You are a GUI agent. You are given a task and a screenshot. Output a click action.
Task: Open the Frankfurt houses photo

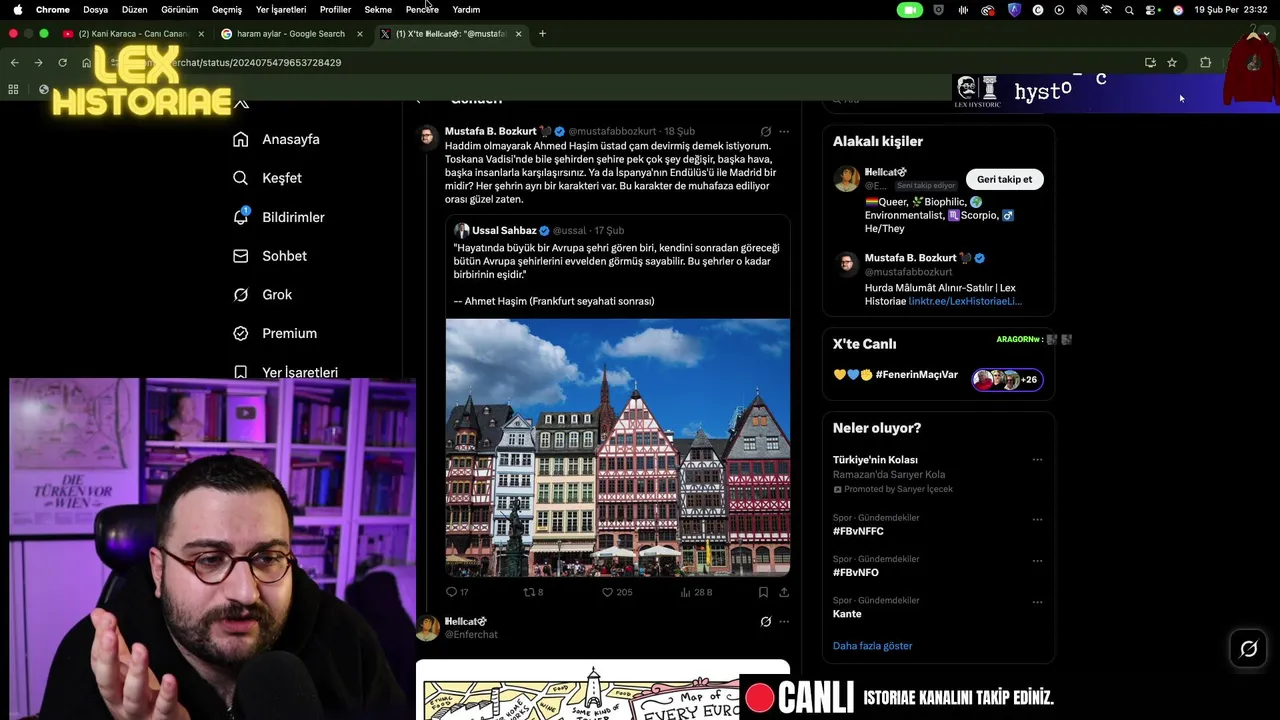pyautogui.click(x=618, y=447)
